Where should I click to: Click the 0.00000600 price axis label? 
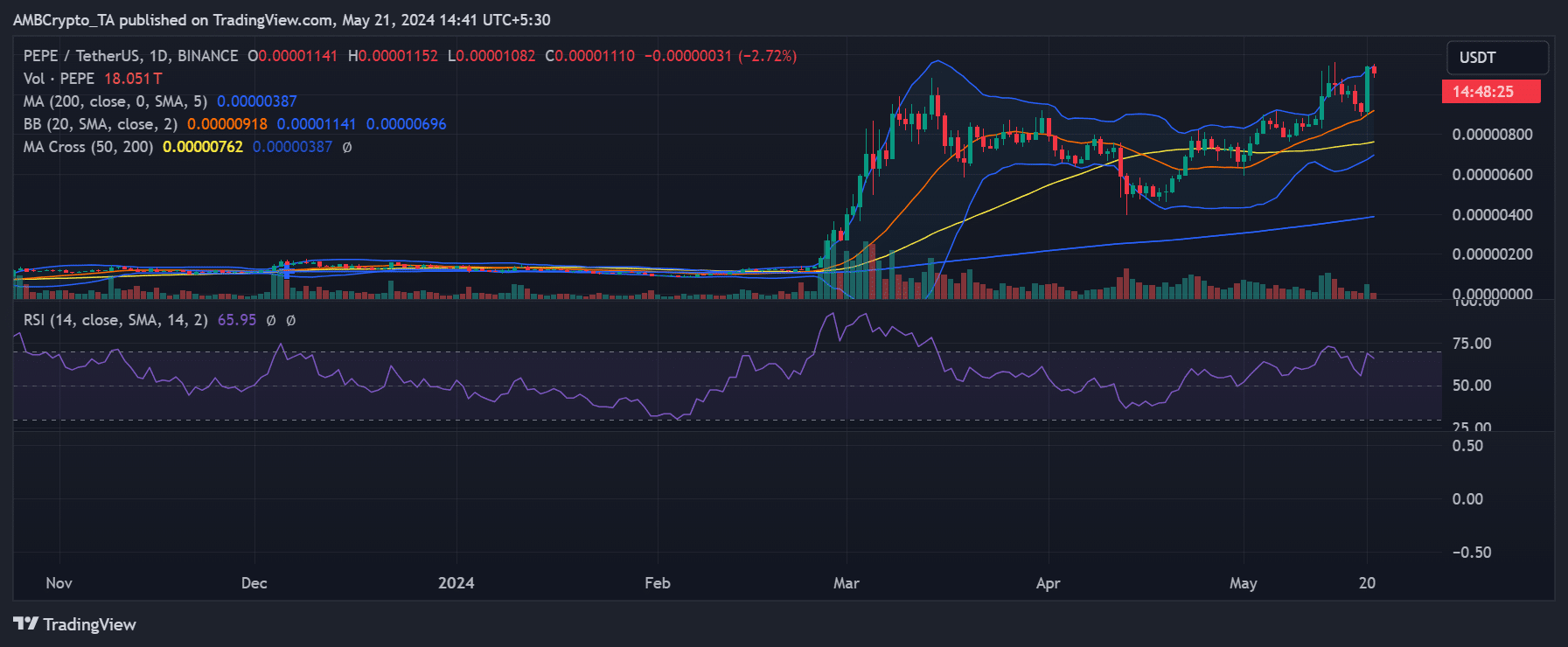click(x=1492, y=175)
